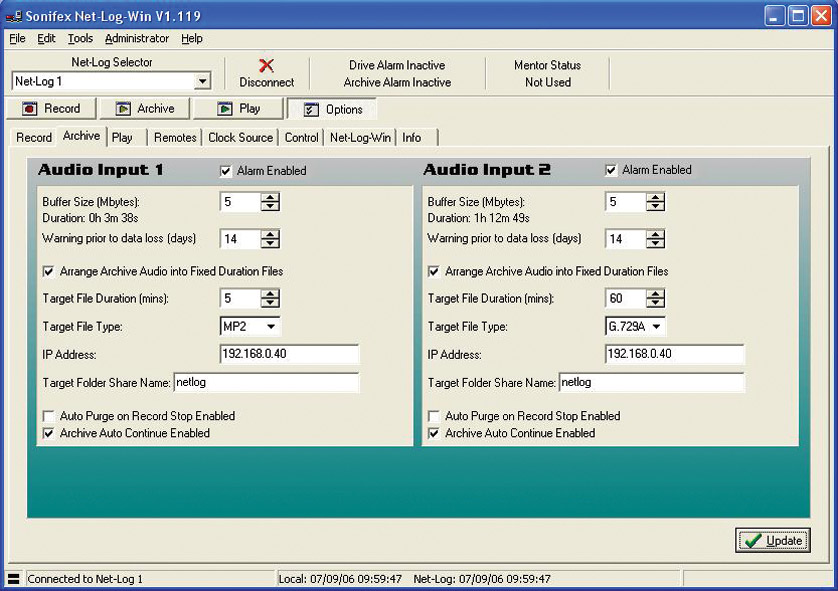The height and width of the screenshot is (591, 838).
Task: Open the Tools menu
Action: coord(80,39)
